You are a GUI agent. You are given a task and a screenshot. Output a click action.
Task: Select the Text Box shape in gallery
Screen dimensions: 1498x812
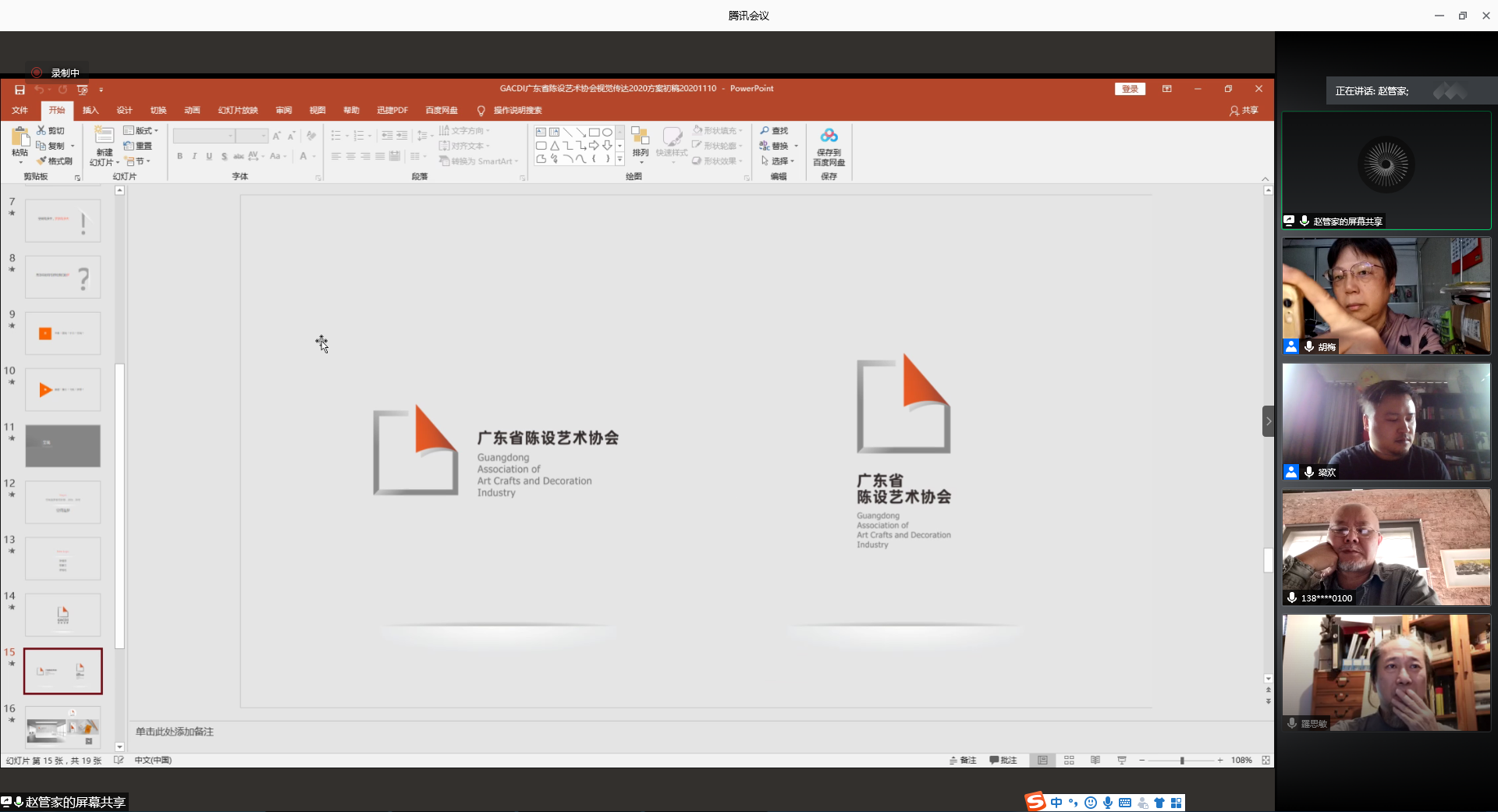pos(541,132)
